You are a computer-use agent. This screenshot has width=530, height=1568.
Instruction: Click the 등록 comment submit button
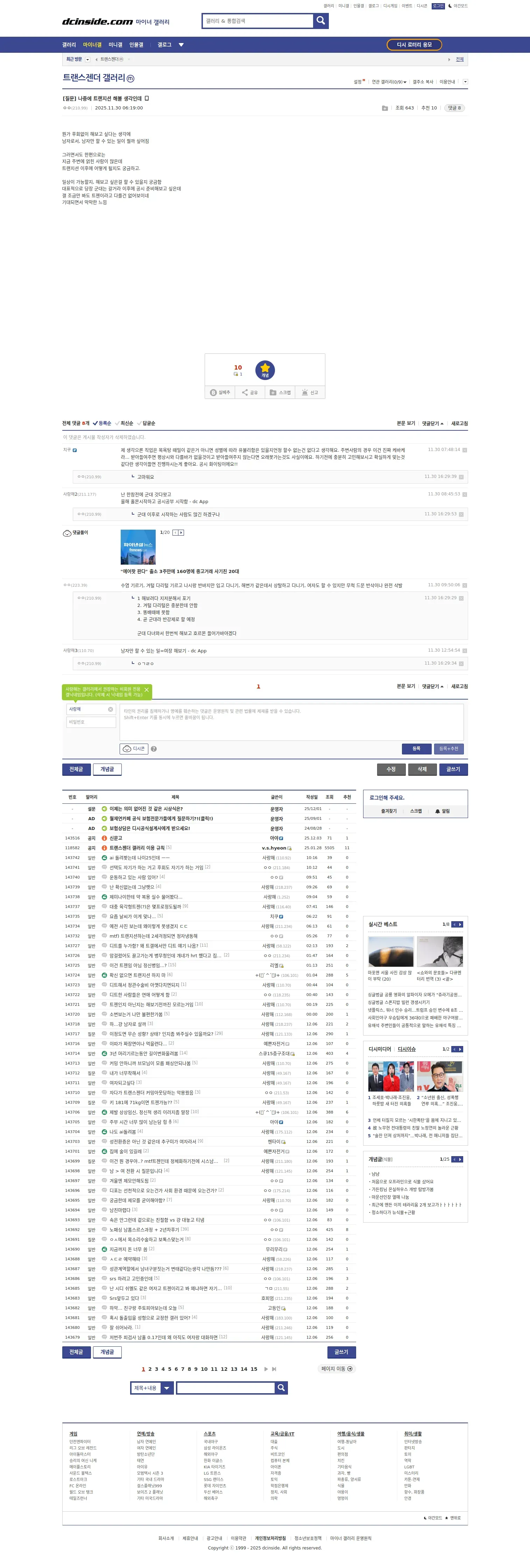pyautogui.click(x=417, y=749)
